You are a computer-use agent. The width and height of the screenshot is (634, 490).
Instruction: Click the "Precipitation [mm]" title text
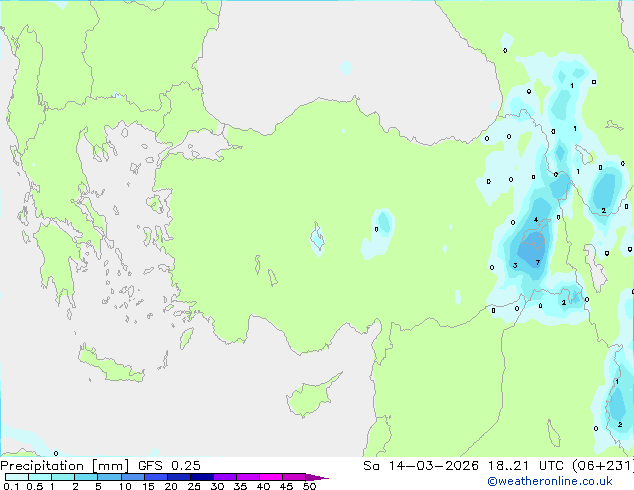click(x=64, y=466)
